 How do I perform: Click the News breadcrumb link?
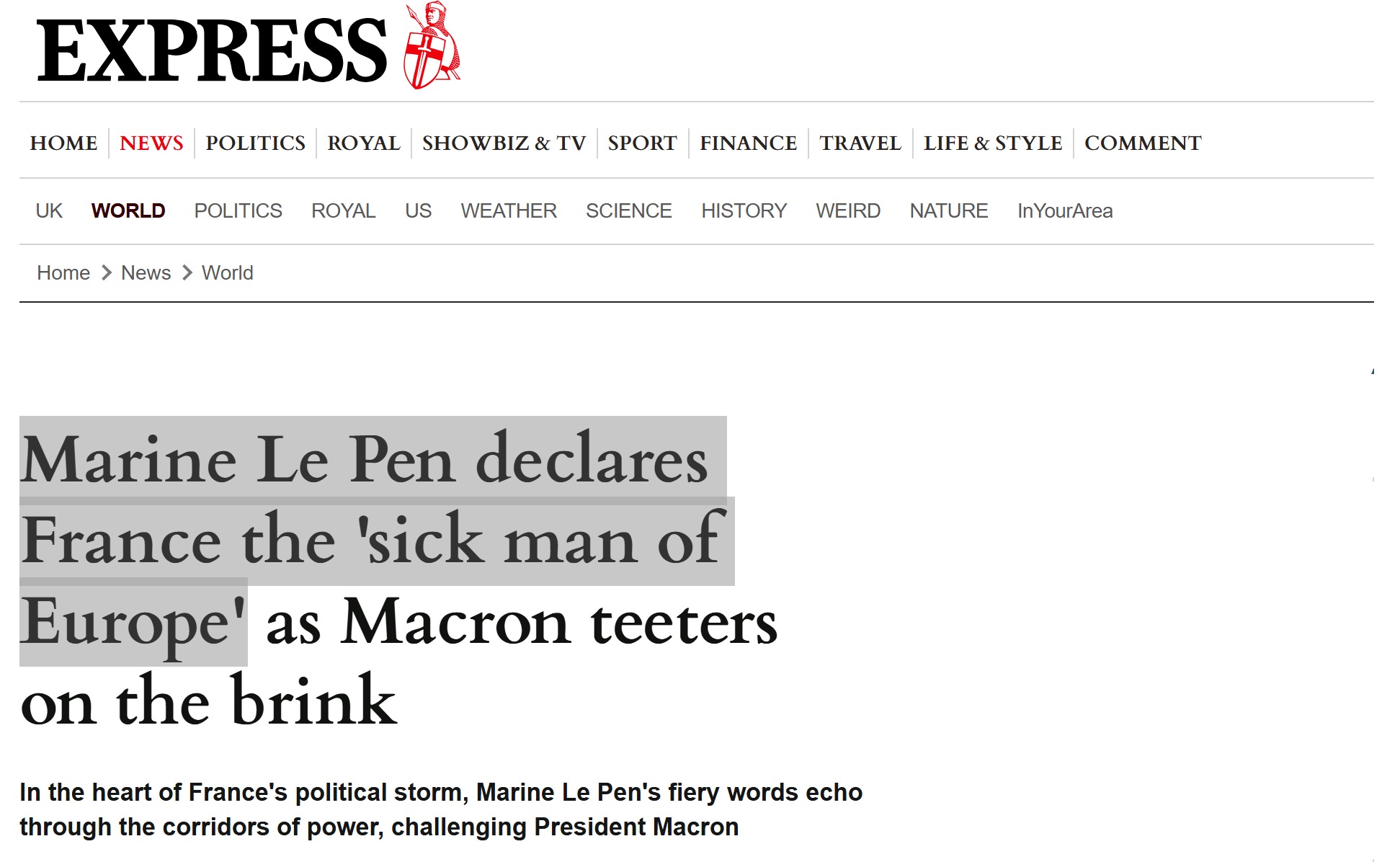click(146, 272)
